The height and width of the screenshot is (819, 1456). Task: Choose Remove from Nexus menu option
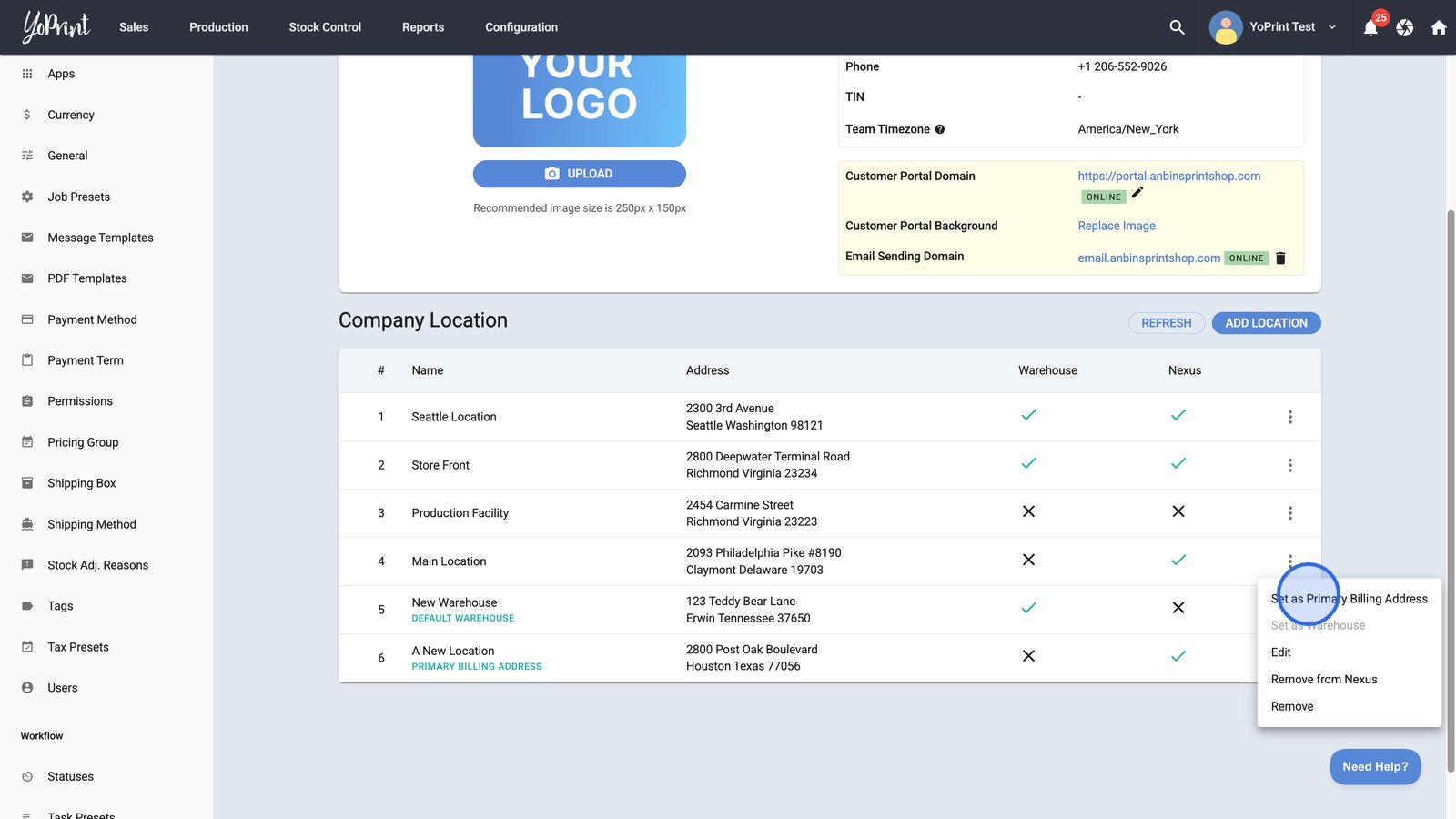(1323, 680)
